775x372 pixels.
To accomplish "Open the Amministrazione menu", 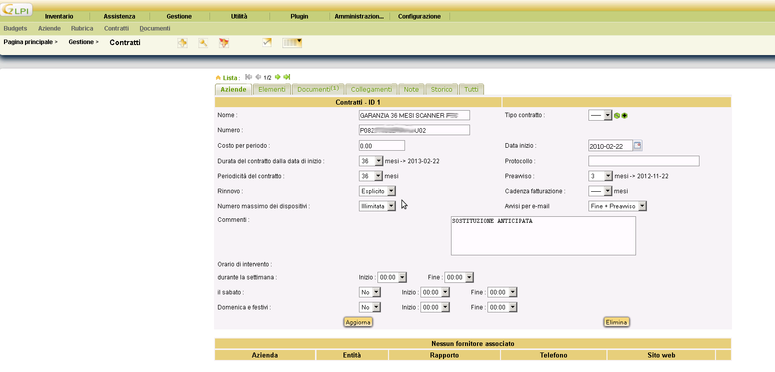I will tap(359, 16).
